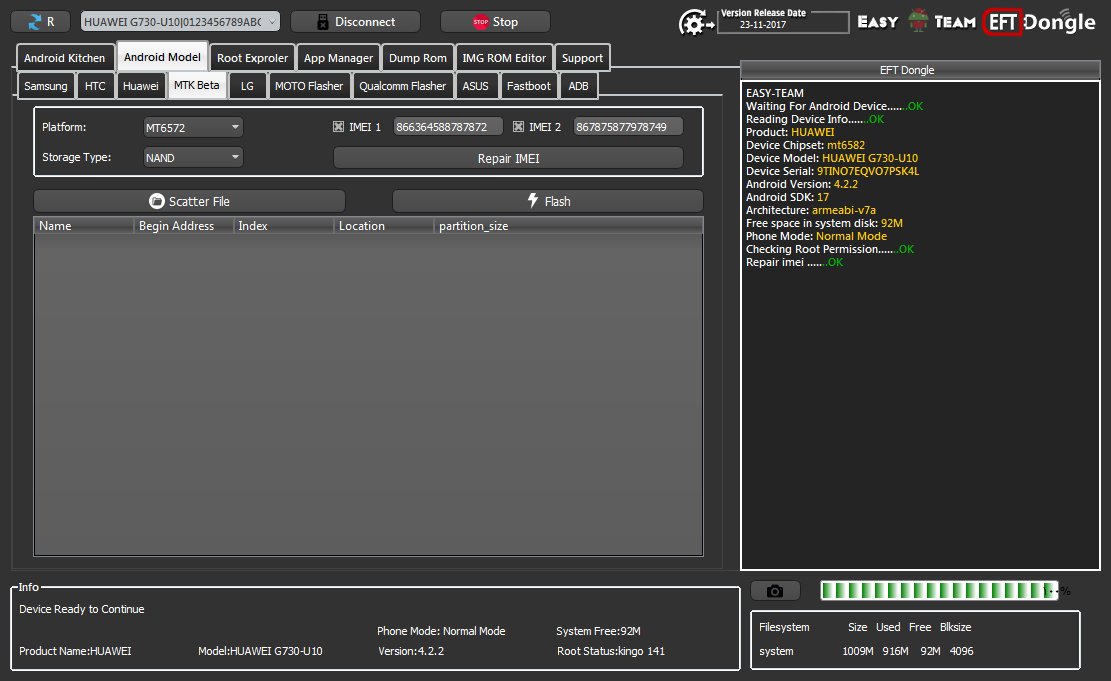Viewport: 1111px width, 681px height.
Task: Select the HTC sub-tab
Action: [95, 86]
